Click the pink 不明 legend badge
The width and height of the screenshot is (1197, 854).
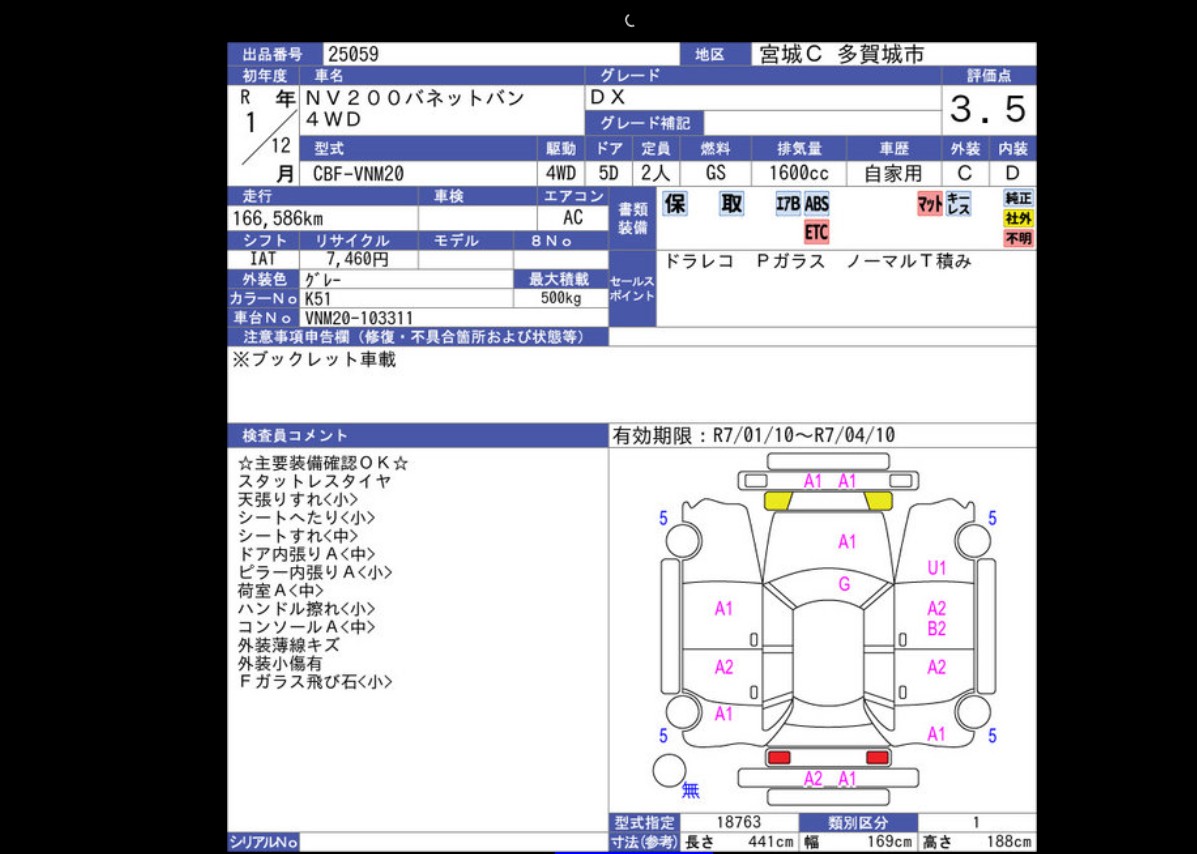[x=1018, y=239]
